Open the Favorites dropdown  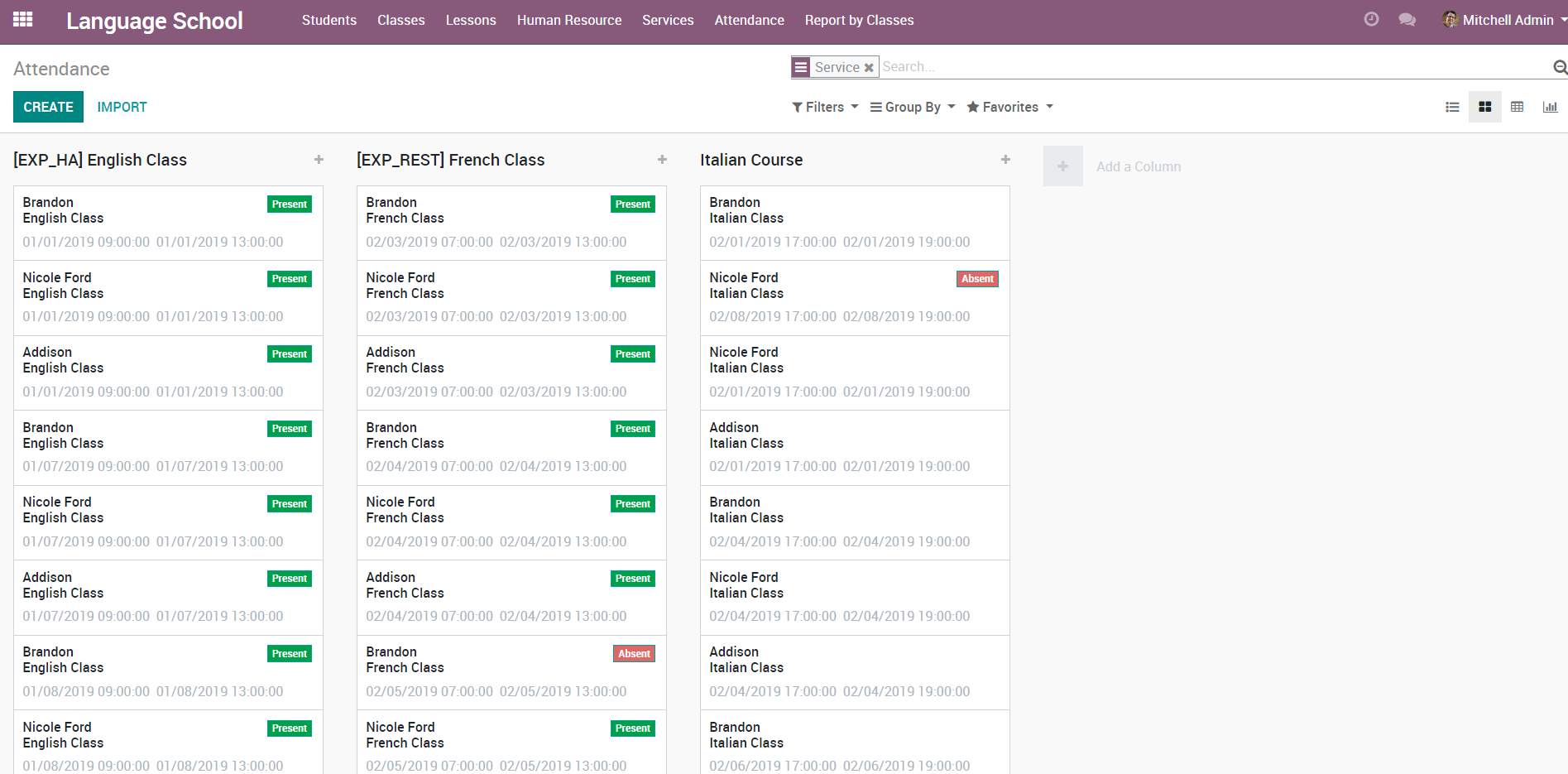pyautogui.click(x=1009, y=107)
